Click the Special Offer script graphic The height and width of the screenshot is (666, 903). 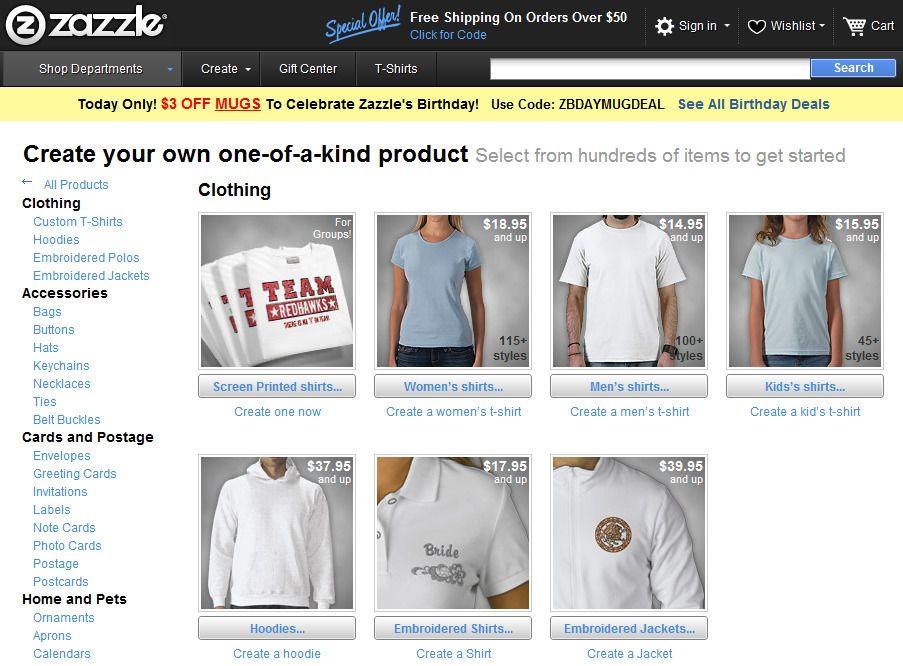click(x=363, y=25)
